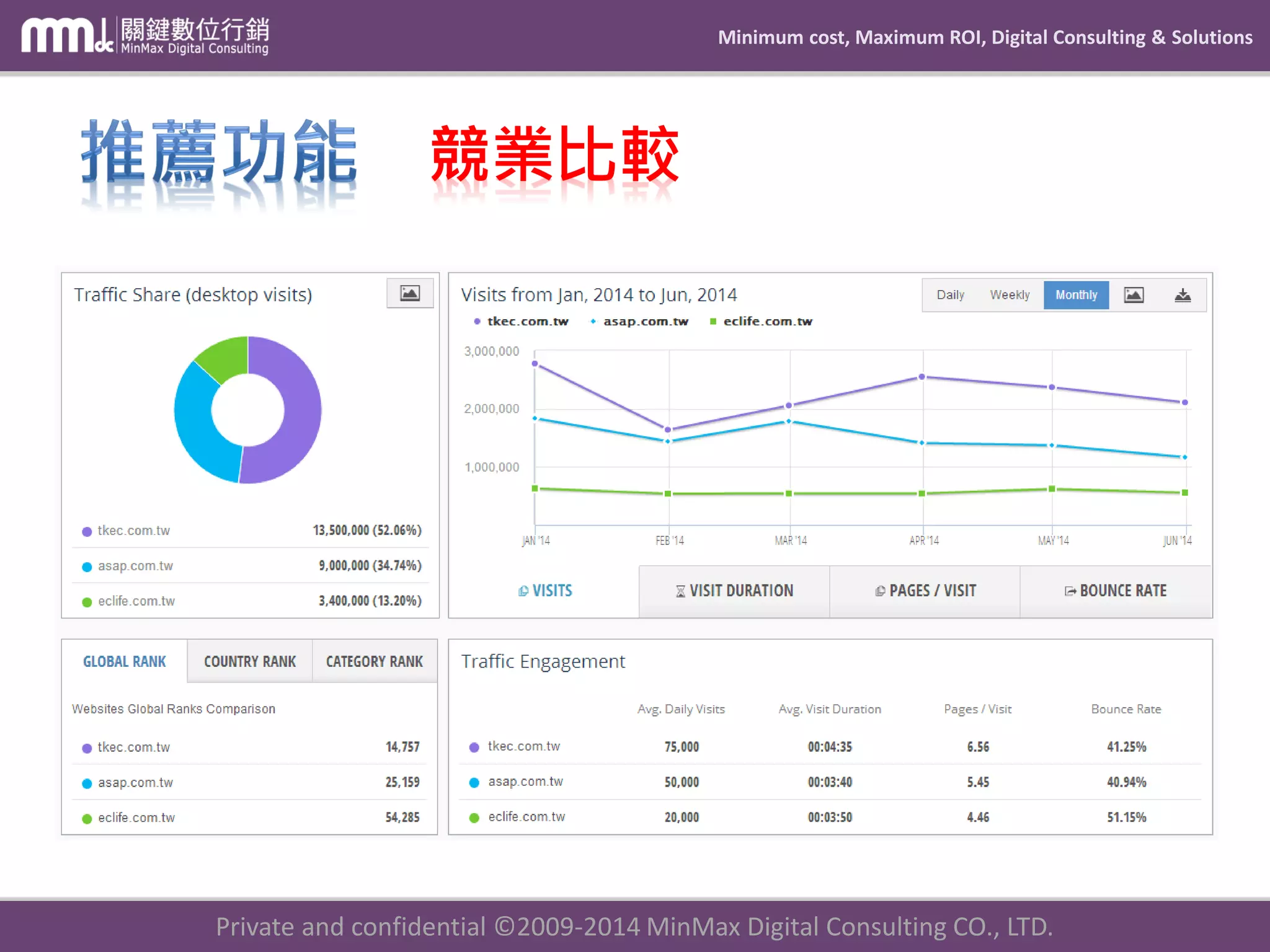Click the 13,500,000 (52.06%) value
1270x952 pixels.
pyautogui.click(x=367, y=531)
